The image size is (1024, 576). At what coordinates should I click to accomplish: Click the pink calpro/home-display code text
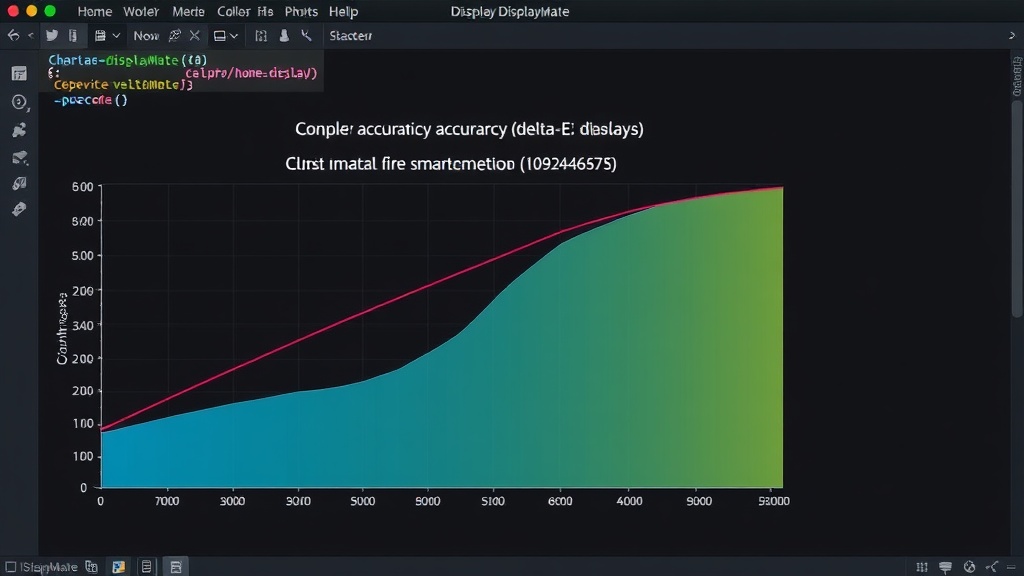click(x=251, y=73)
